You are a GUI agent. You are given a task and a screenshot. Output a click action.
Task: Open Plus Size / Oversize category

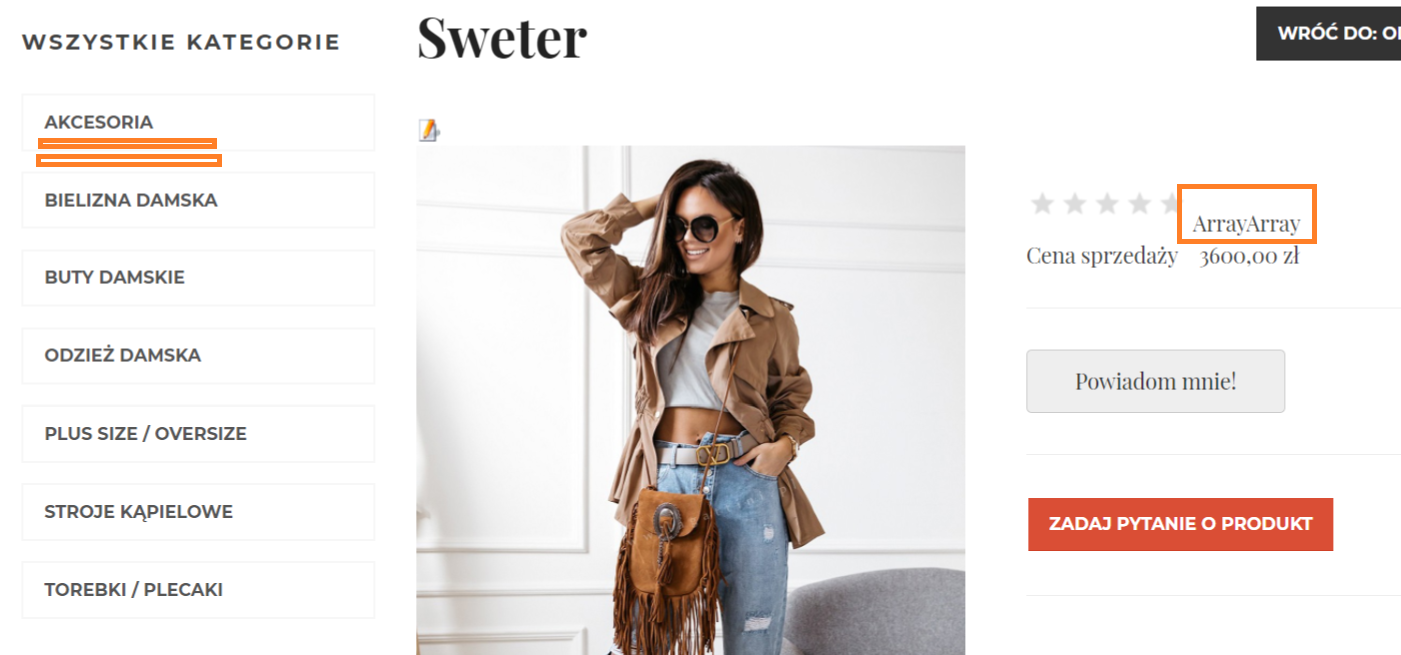click(x=198, y=433)
